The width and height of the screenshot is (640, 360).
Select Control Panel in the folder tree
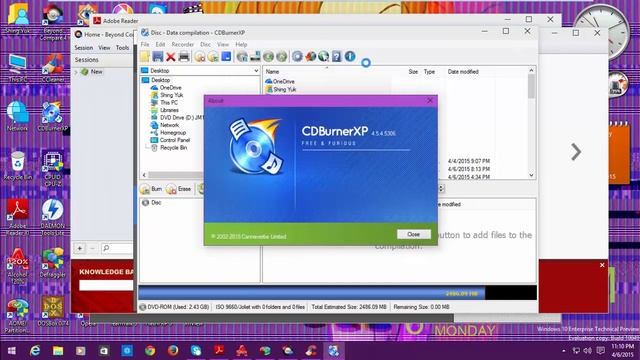pyautogui.click(x=174, y=140)
